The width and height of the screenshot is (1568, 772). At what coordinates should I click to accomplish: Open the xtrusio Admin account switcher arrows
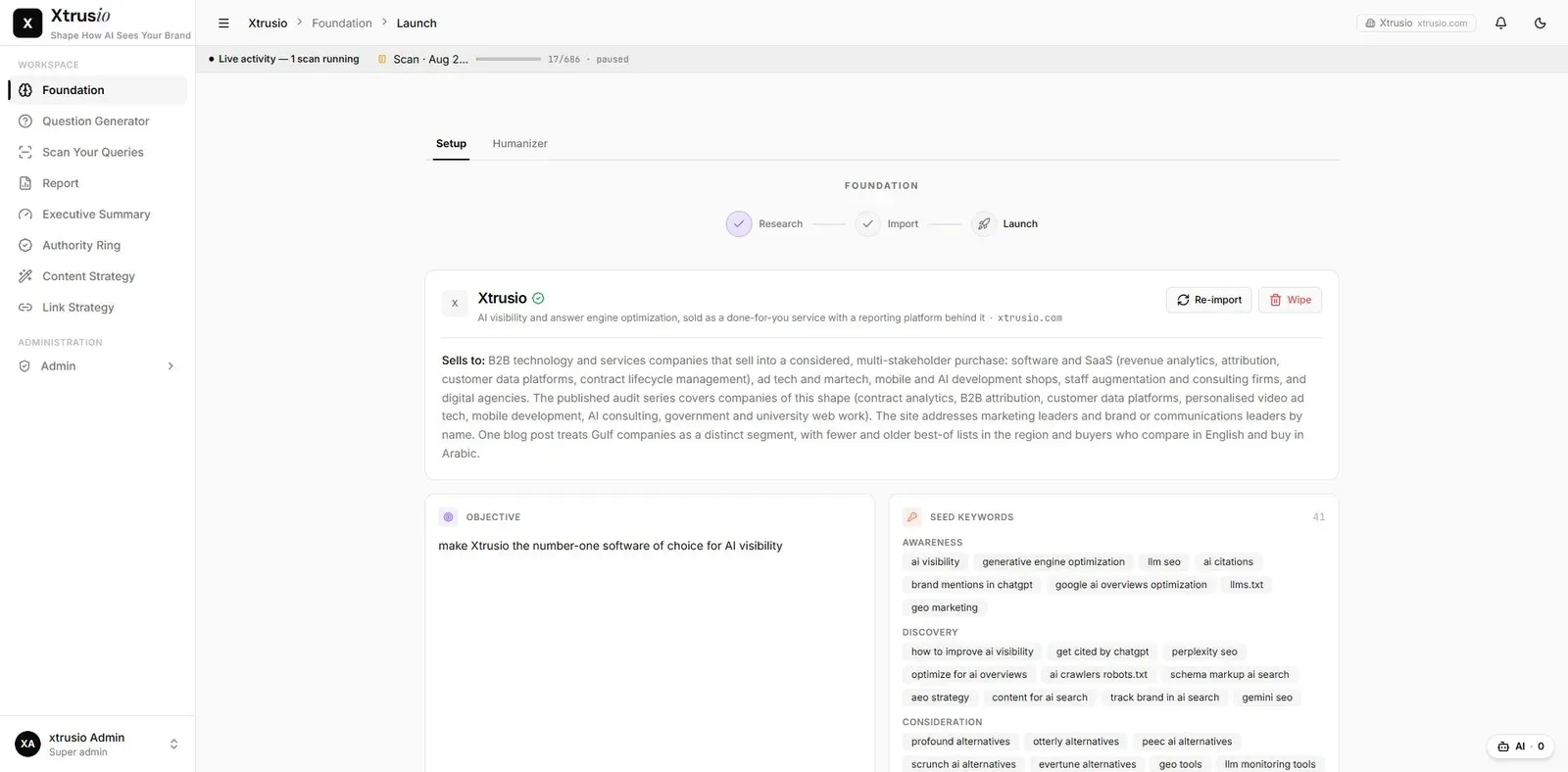[173, 745]
